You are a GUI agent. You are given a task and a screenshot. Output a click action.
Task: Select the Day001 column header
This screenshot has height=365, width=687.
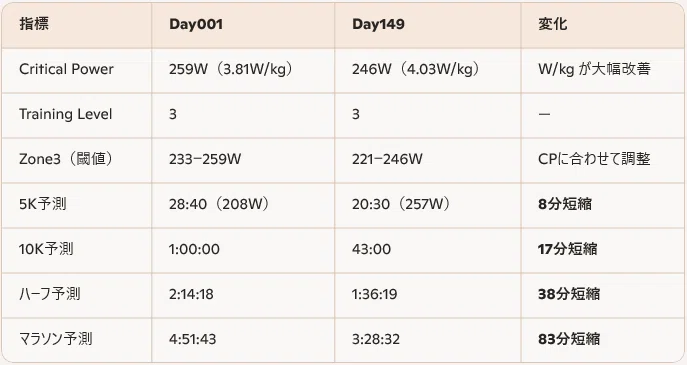[196, 24]
